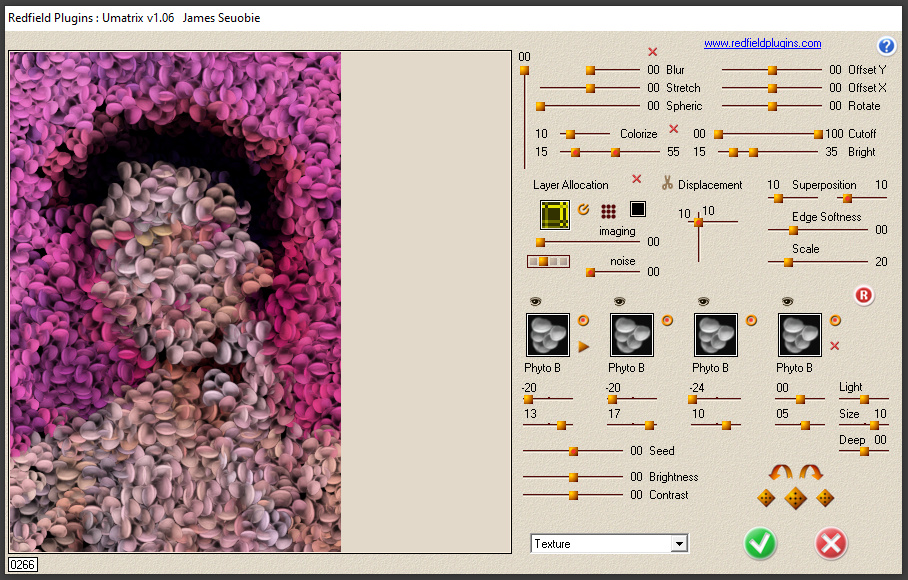Click the red X beside fourth texture
This screenshot has width=908, height=580.
click(834, 346)
